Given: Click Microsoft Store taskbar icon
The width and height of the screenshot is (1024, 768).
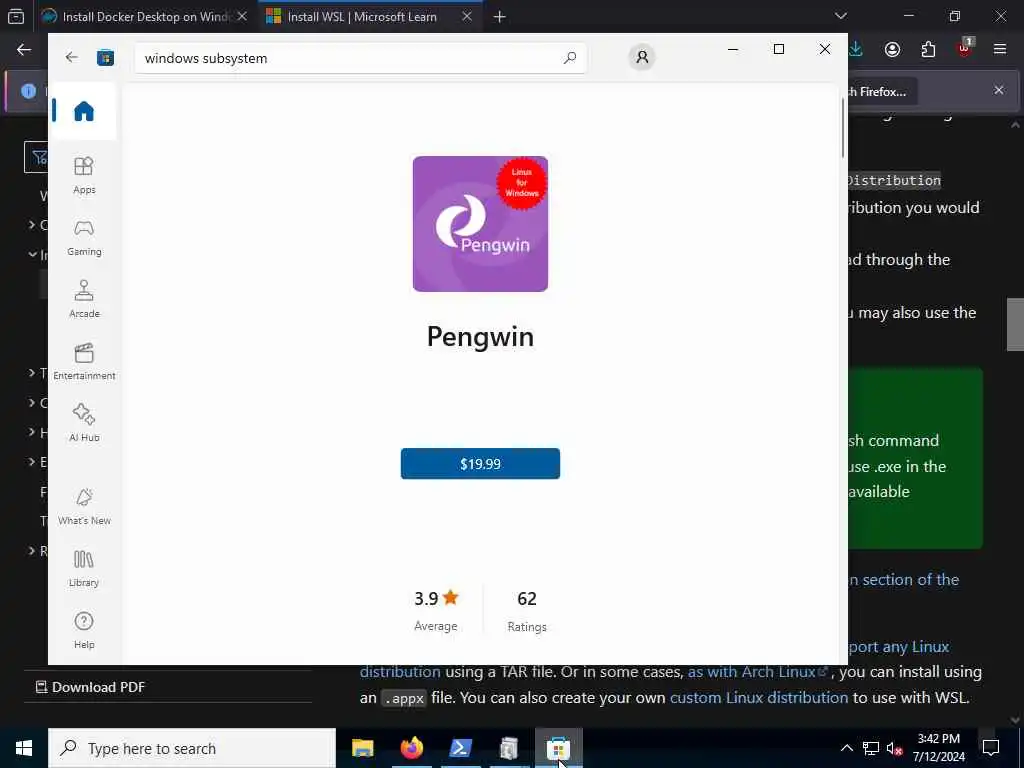Looking at the screenshot, I should pyautogui.click(x=558, y=748).
